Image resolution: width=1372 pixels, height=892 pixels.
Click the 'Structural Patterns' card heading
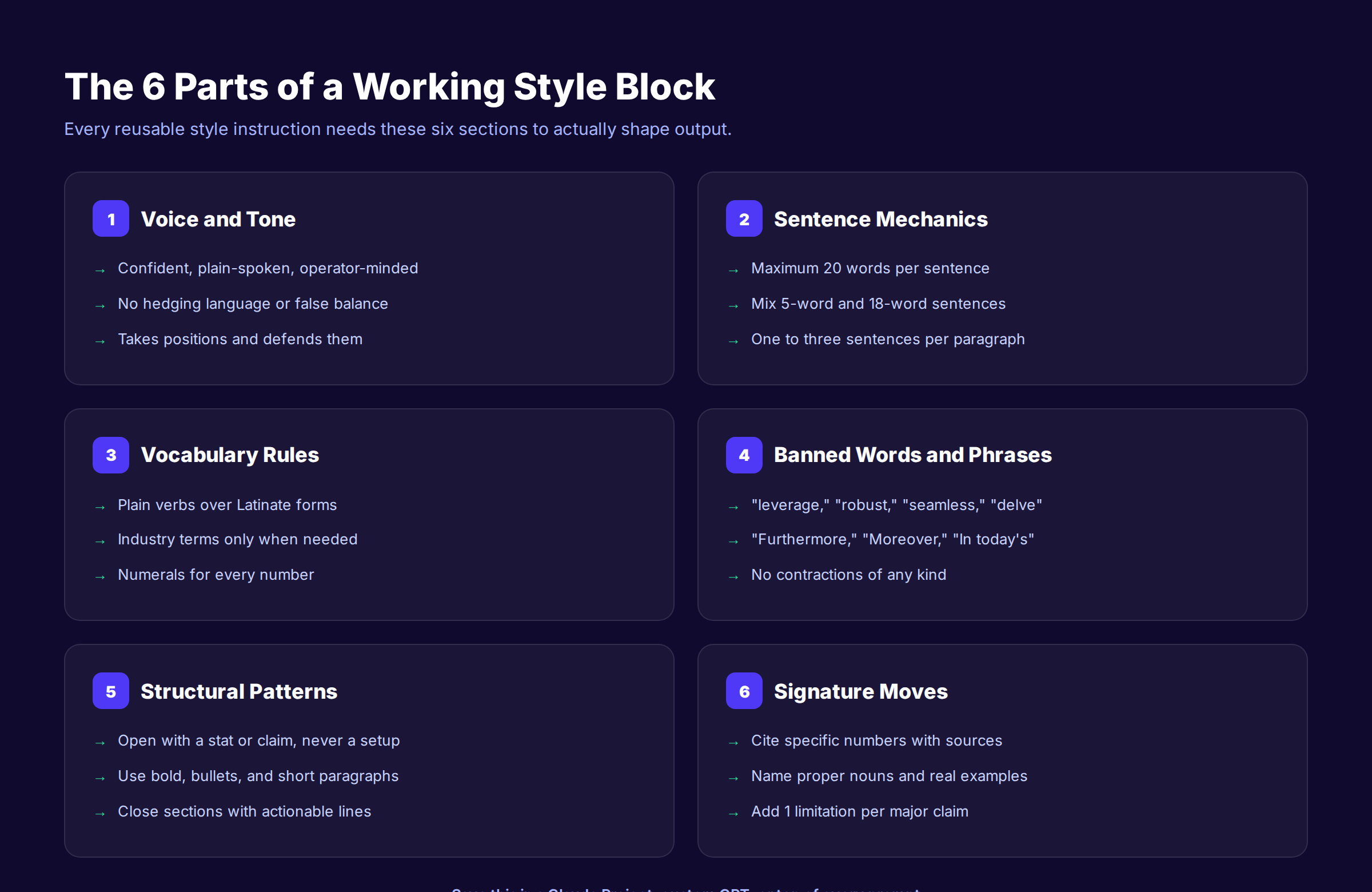tap(238, 691)
